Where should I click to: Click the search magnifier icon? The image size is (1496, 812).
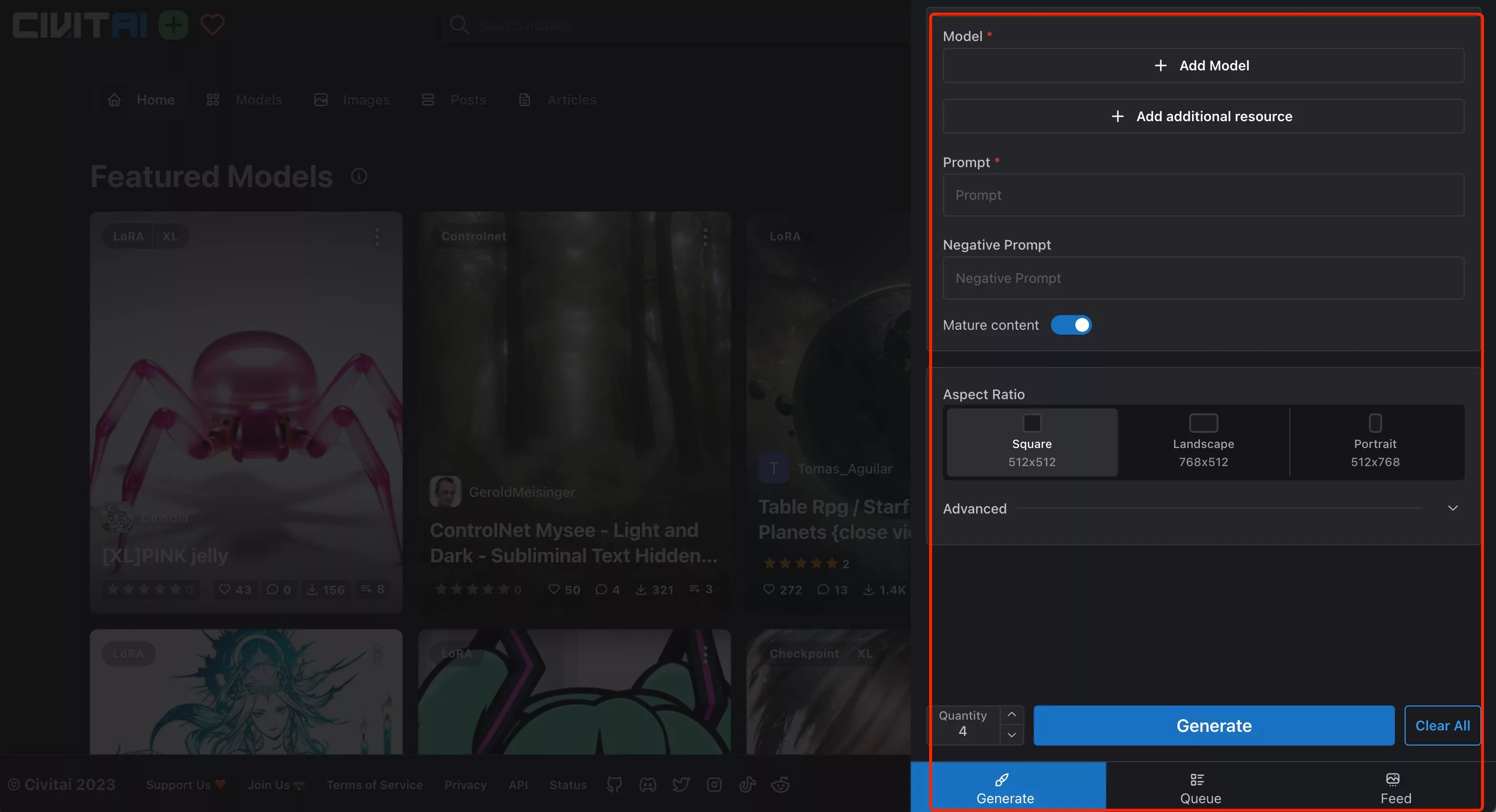point(459,25)
